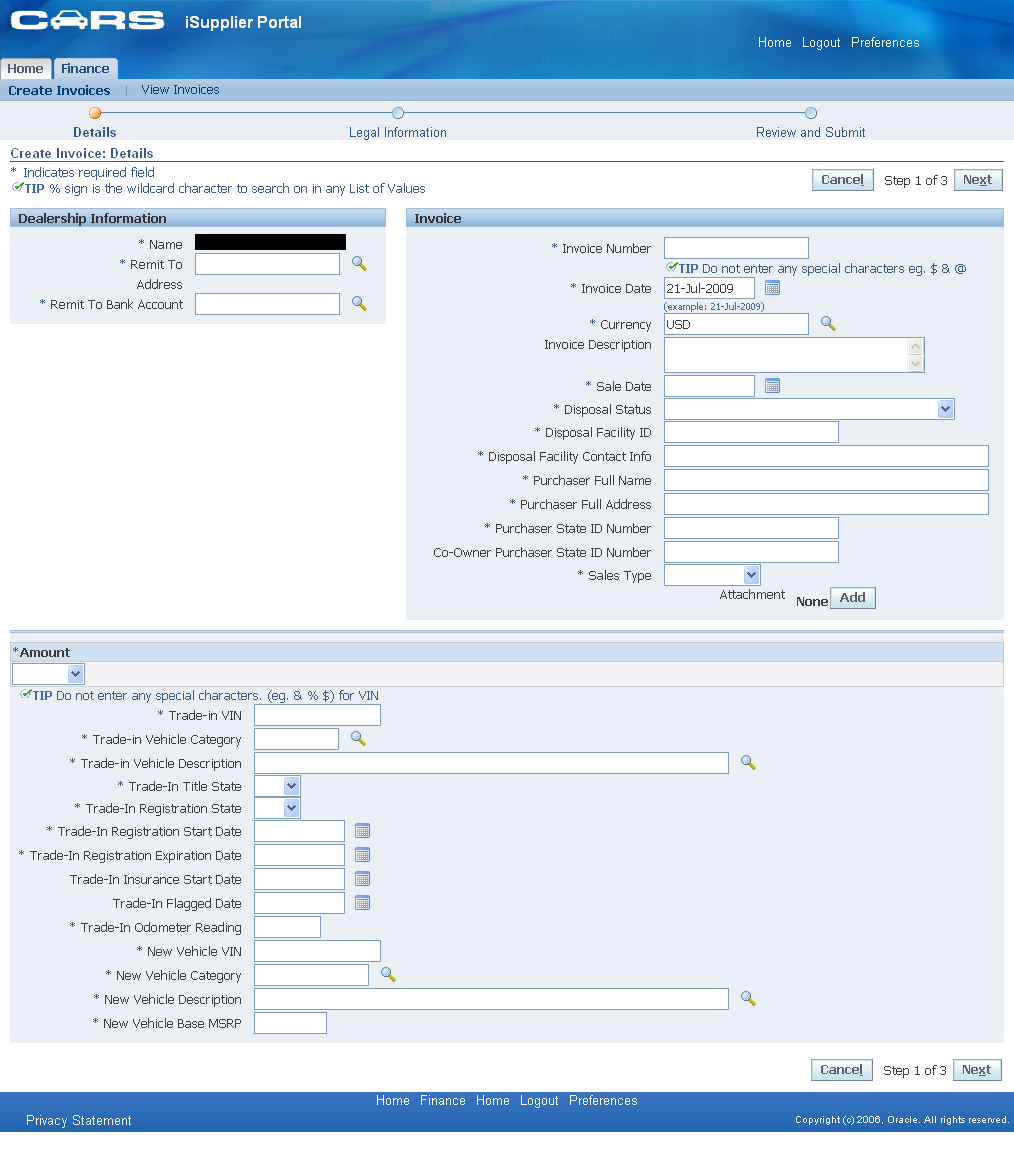Open the Invoice Date calendar picker
The image size is (1014, 1151).
pos(772,288)
